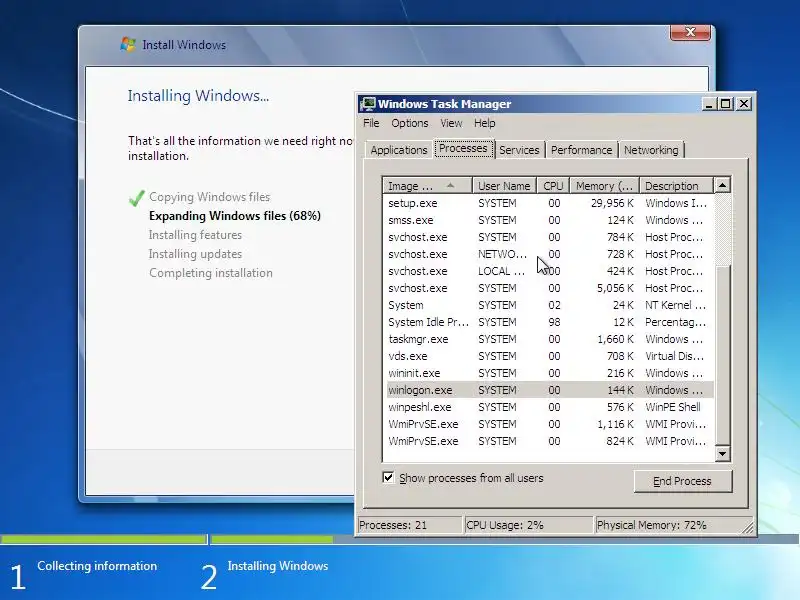The height and width of the screenshot is (600, 800).
Task: Select the winpeshl.exe process
Action: pyautogui.click(x=548, y=407)
